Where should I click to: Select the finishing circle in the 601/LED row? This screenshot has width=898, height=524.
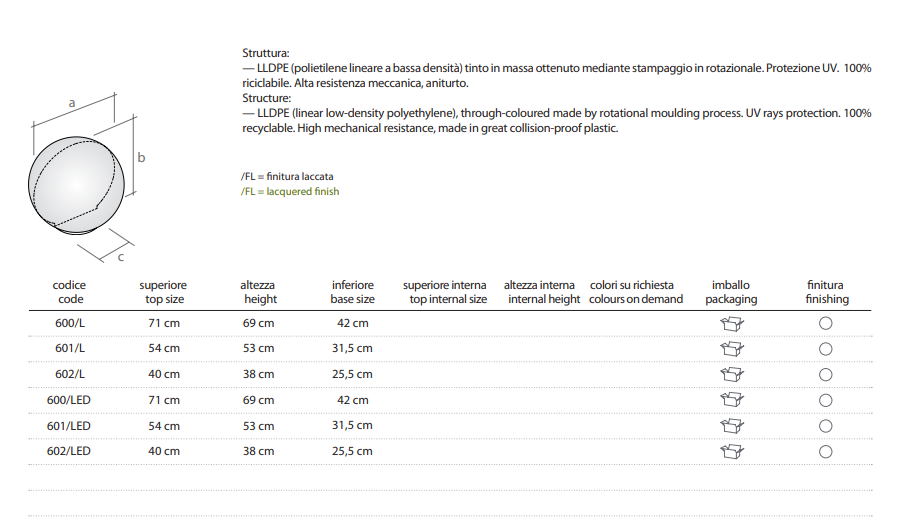click(826, 426)
